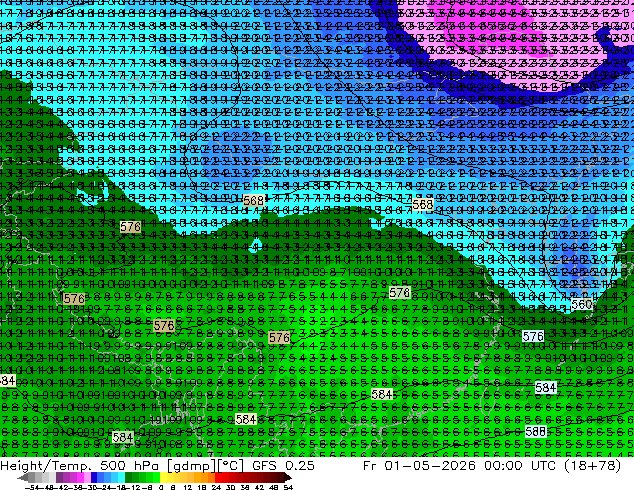Click the dark-brown right arrow of color scale
The width and height of the screenshot is (634, 490).
coord(288,477)
